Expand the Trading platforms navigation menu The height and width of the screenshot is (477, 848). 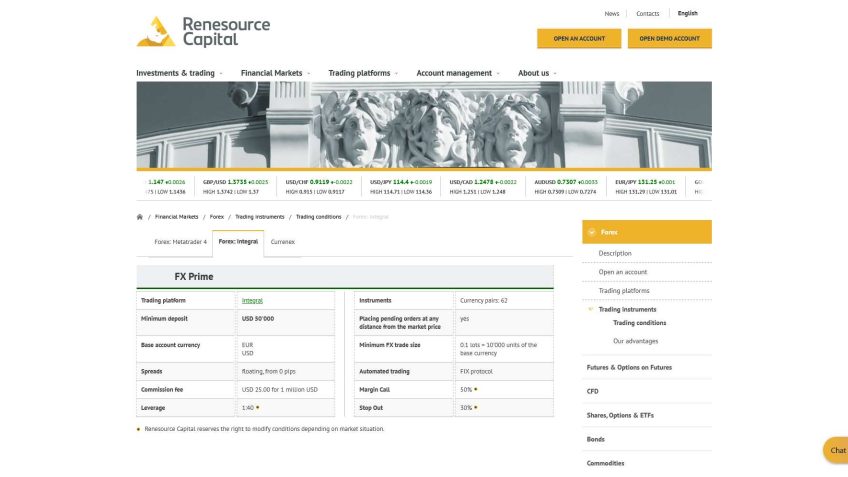click(362, 73)
